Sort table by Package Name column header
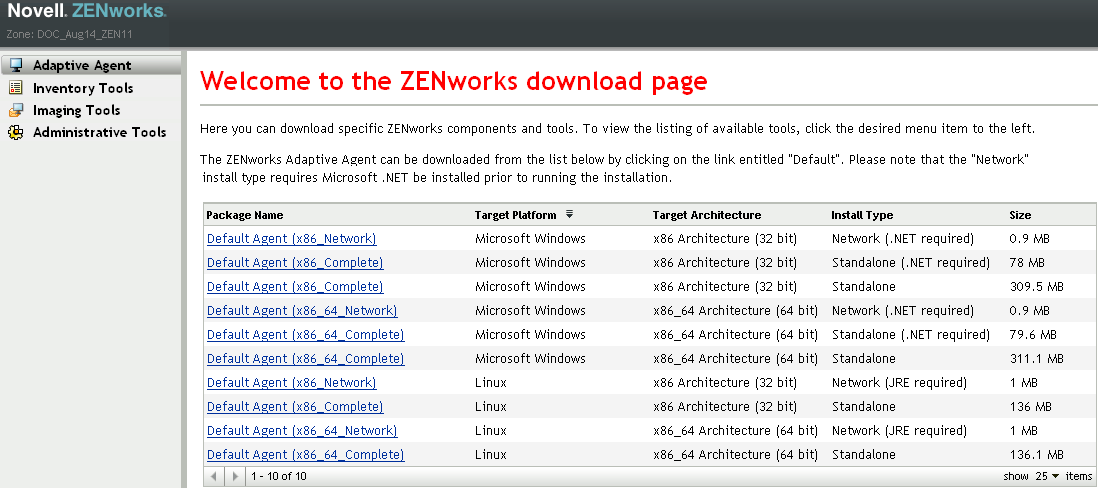Screen dimensions: 1098x488 click(245, 215)
